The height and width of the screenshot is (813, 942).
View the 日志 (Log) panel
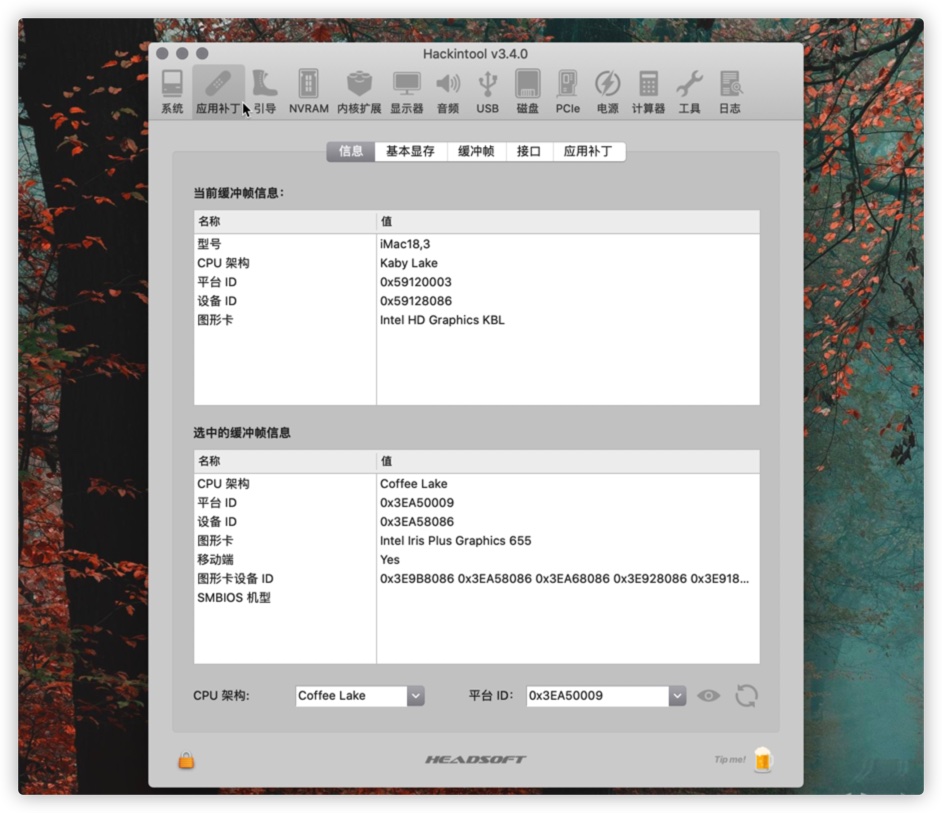pos(729,90)
